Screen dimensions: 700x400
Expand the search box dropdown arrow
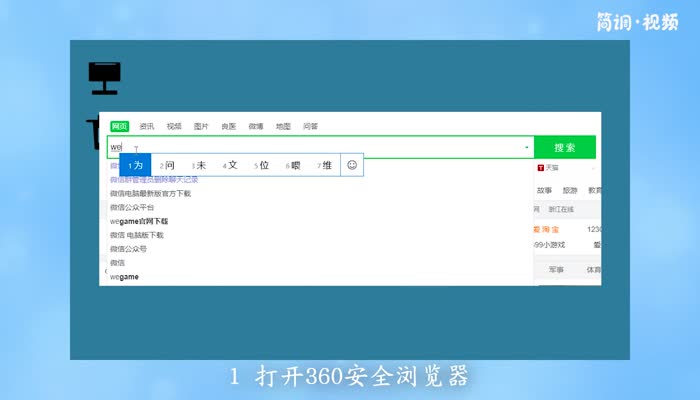[x=527, y=148]
